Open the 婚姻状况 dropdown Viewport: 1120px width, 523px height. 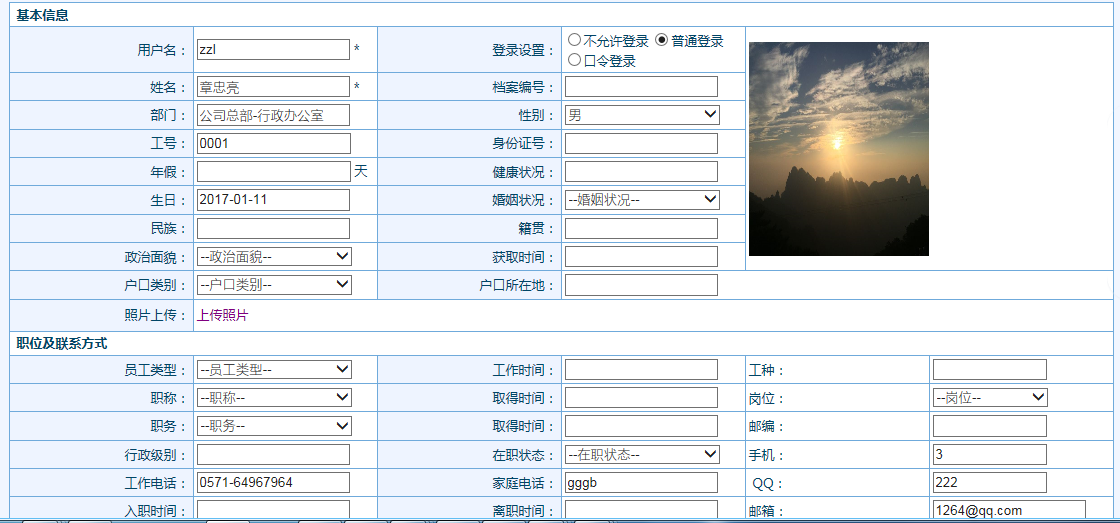[642, 200]
